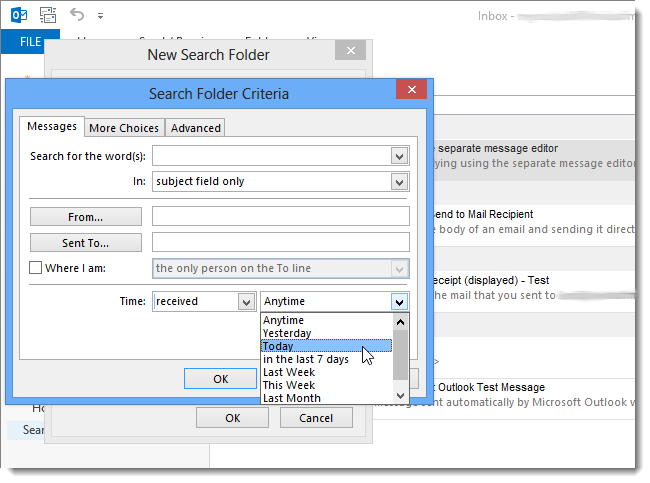
Task: Select Last Week in the time list
Action: coord(327,372)
